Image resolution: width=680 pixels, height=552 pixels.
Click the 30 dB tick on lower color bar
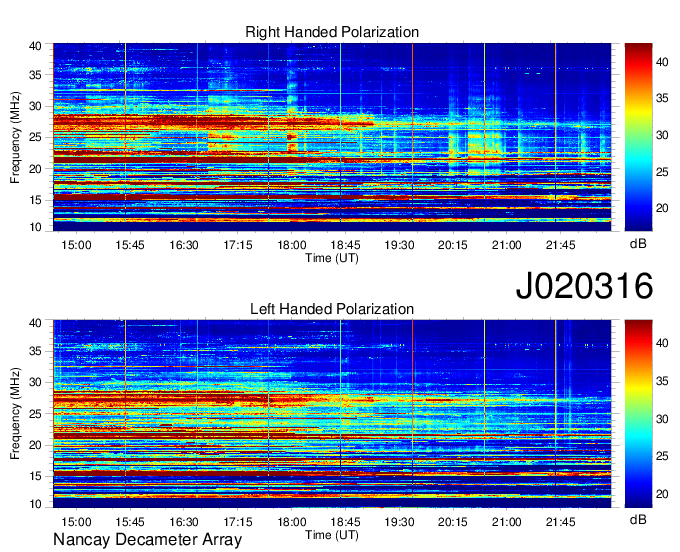[662, 419]
